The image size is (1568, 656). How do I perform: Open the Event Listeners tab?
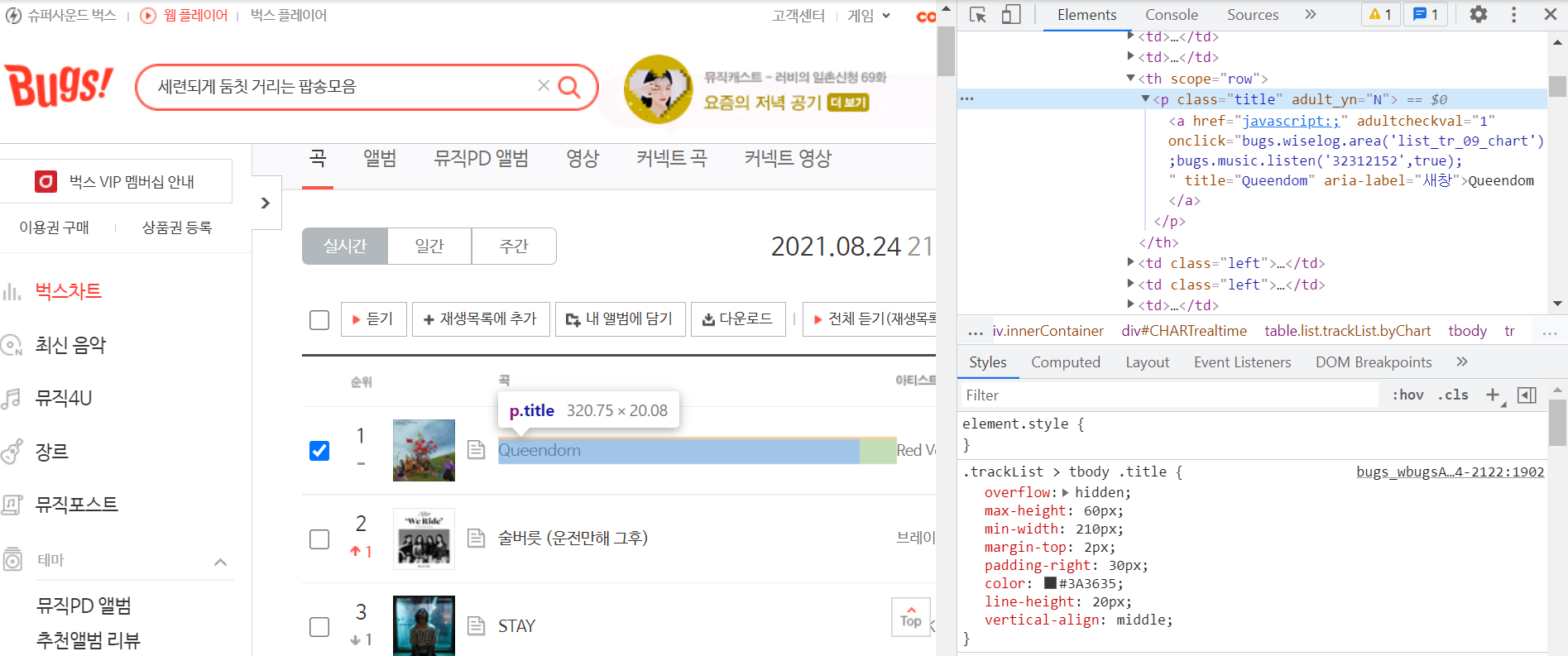click(x=1242, y=362)
